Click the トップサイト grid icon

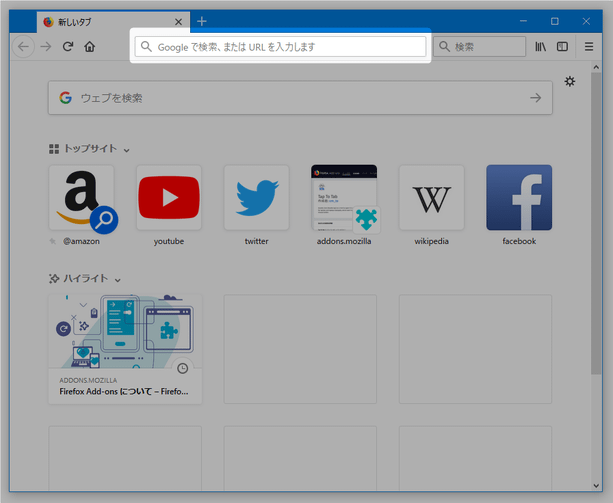tap(54, 149)
